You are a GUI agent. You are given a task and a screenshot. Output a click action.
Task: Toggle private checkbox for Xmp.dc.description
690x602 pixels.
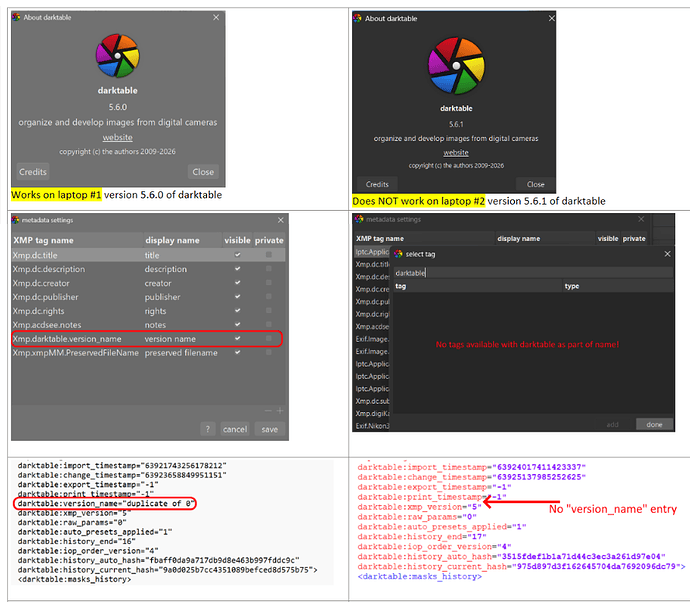pos(269,268)
